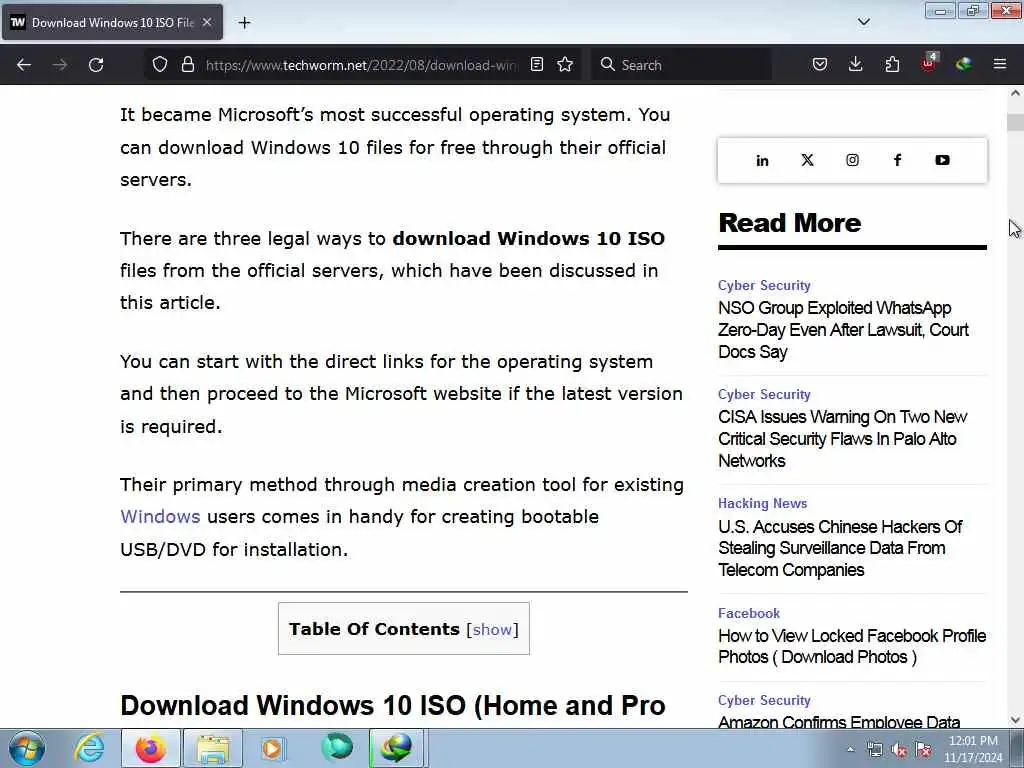
Task: Click the muted volume tray icon
Action: [899, 750]
